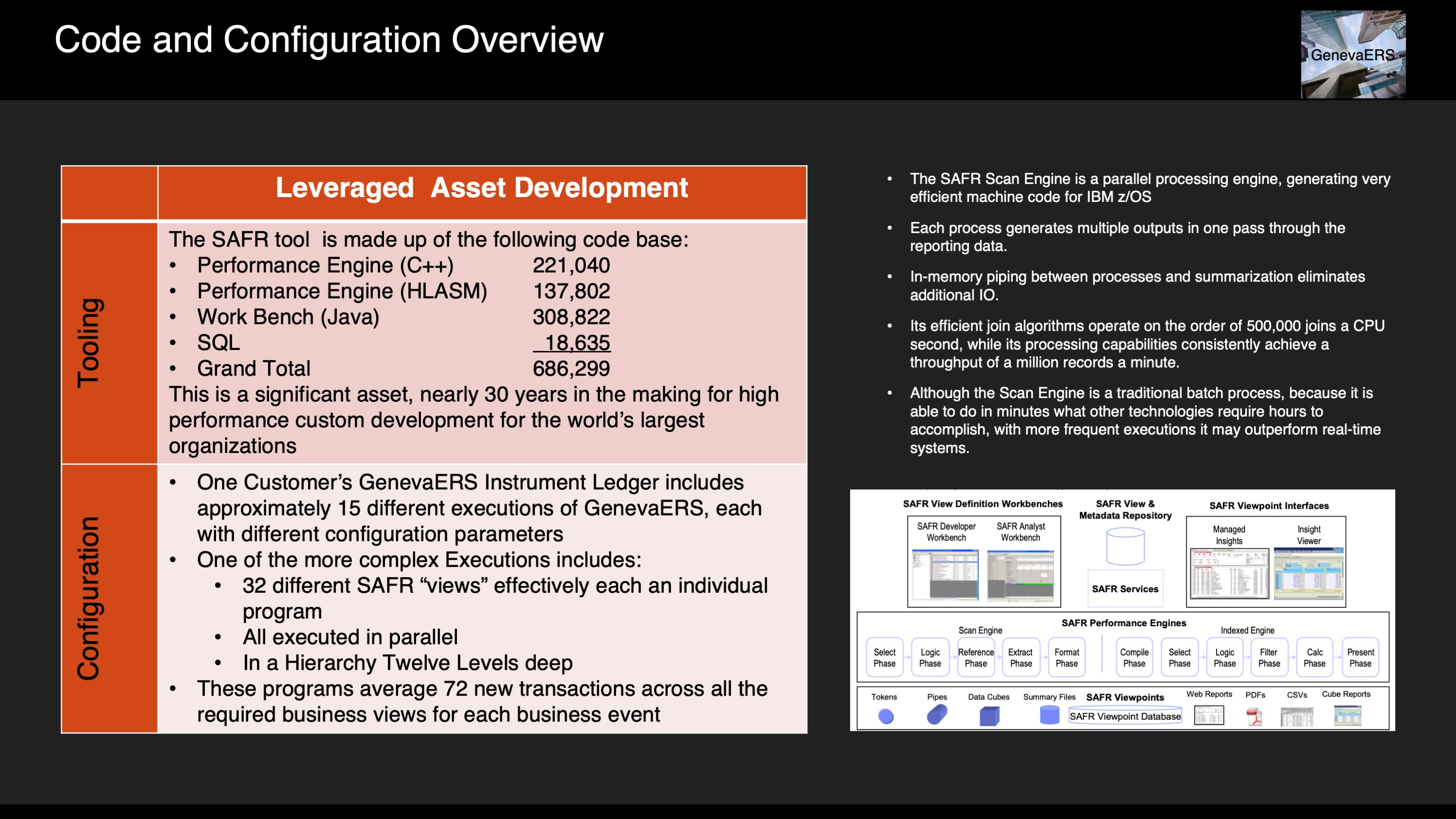Click the Indexed Engine Logic Phase box

pos(1225,657)
